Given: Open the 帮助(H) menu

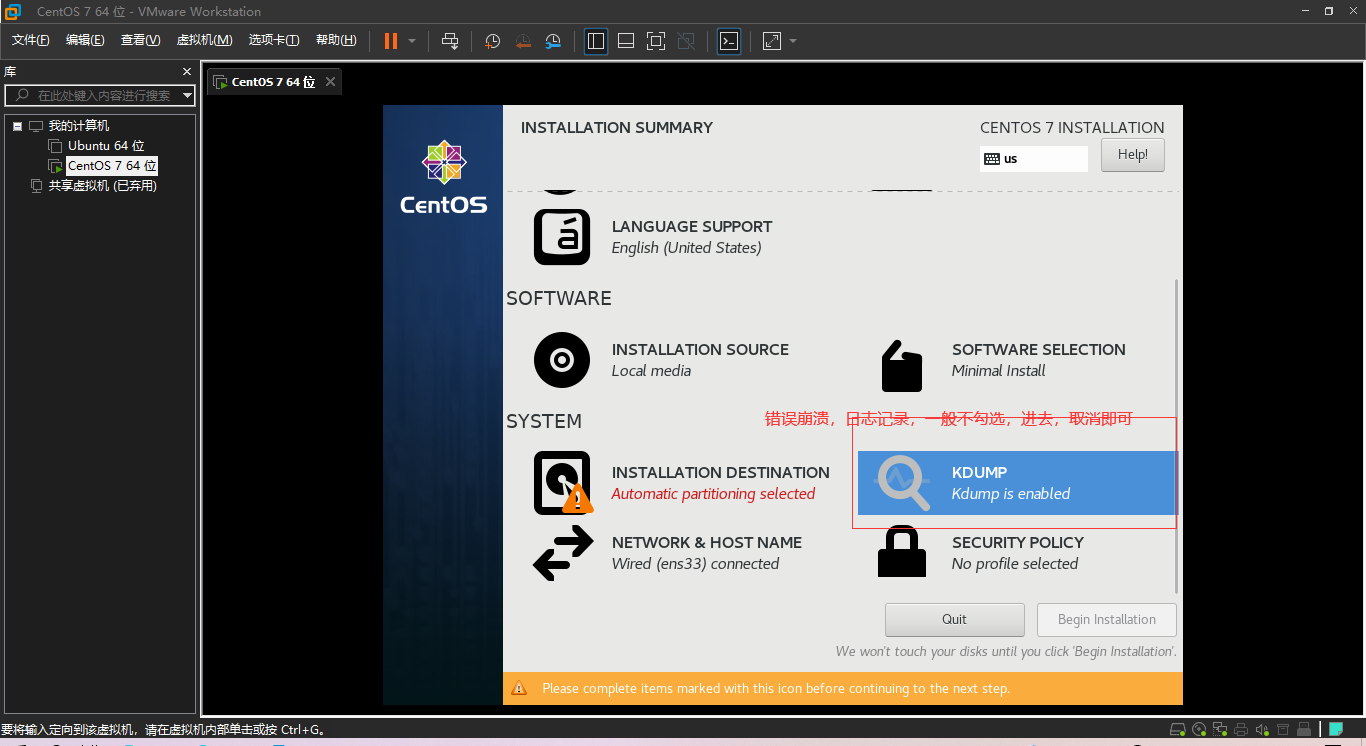Looking at the screenshot, I should 336,40.
